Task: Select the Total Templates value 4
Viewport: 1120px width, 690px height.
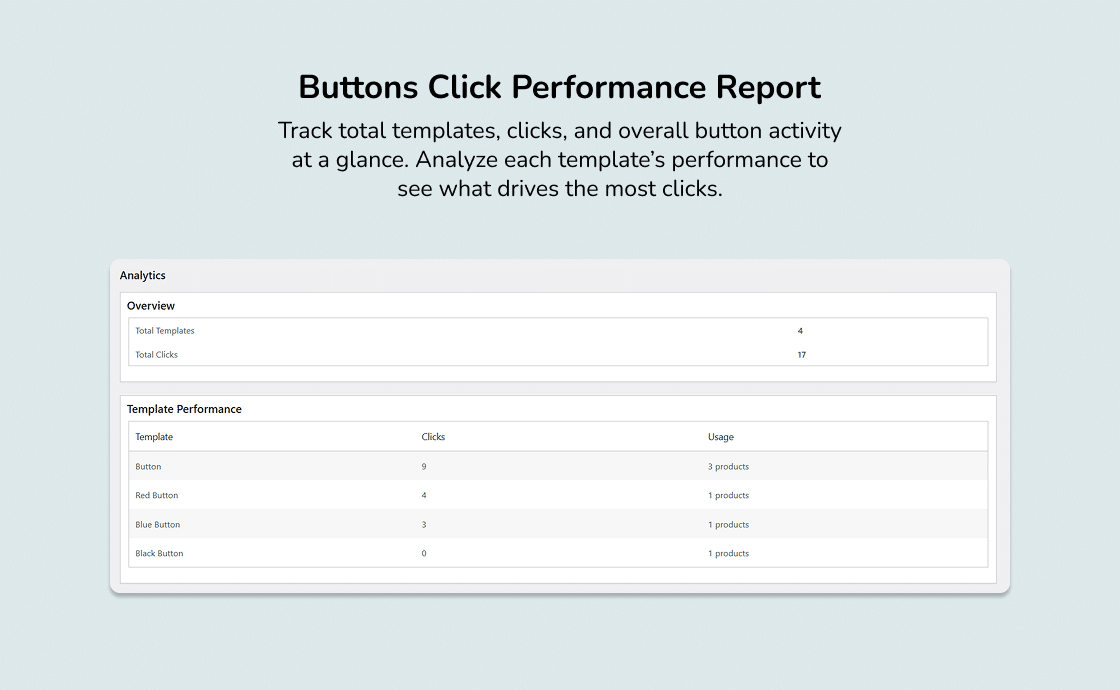Action: 800,331
